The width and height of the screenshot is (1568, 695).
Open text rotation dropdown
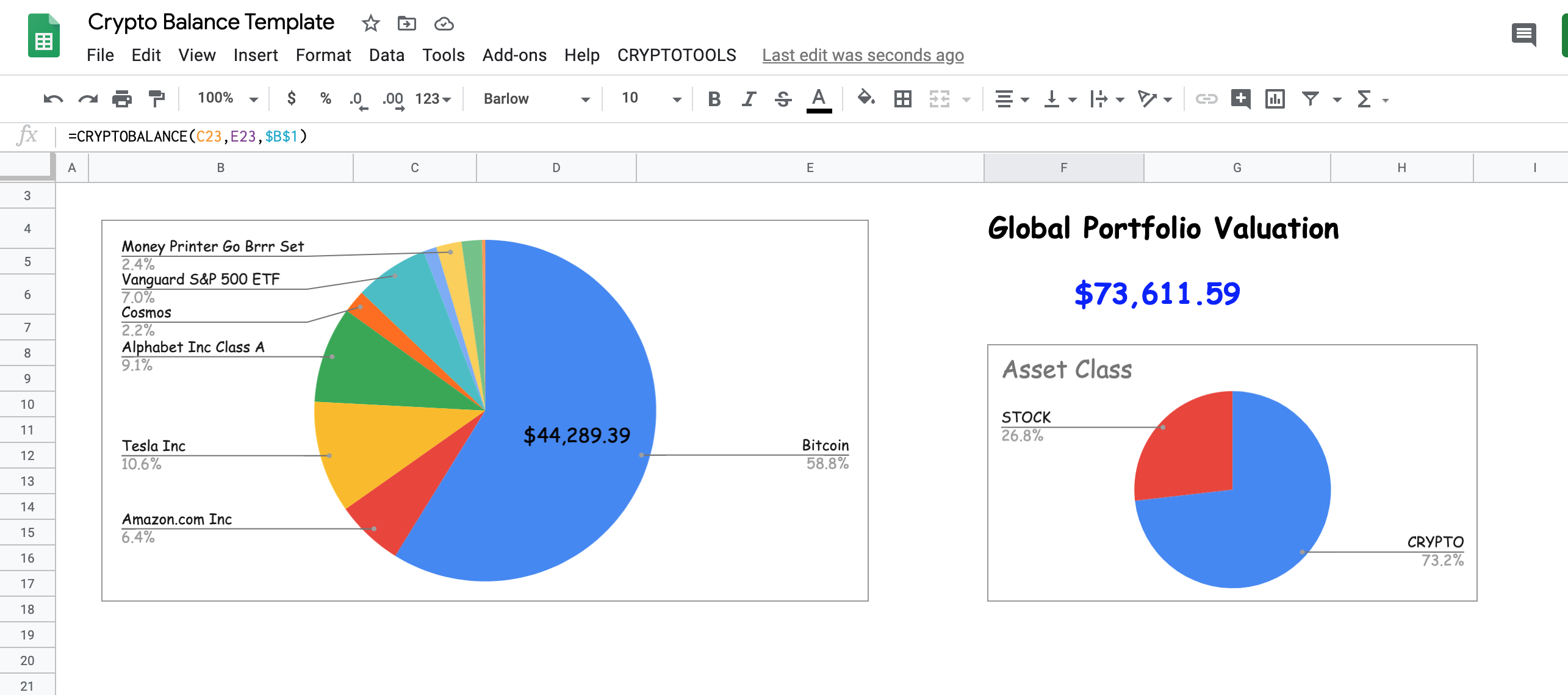pyautogui.click(x=1154, y=99)
